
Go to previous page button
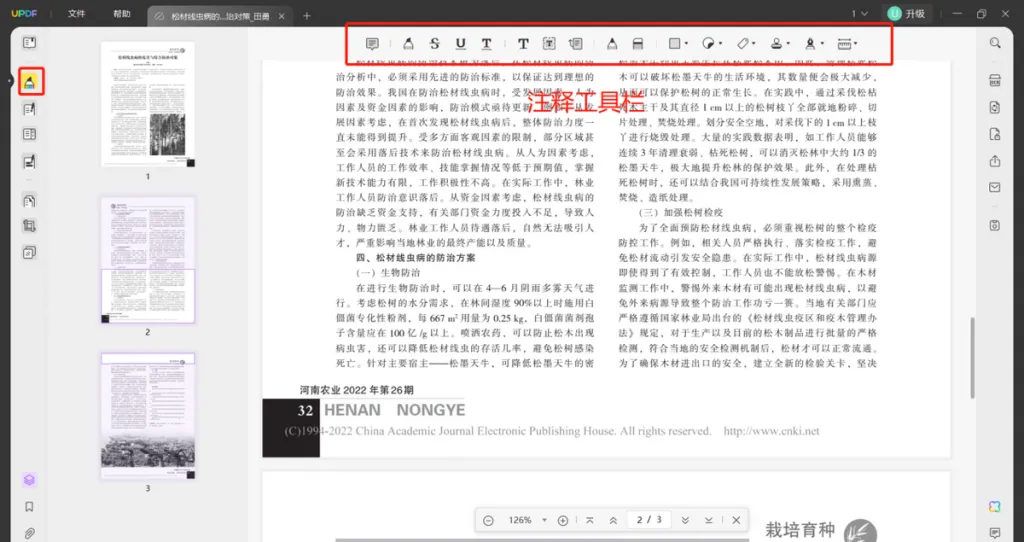(x=613, y=520)
